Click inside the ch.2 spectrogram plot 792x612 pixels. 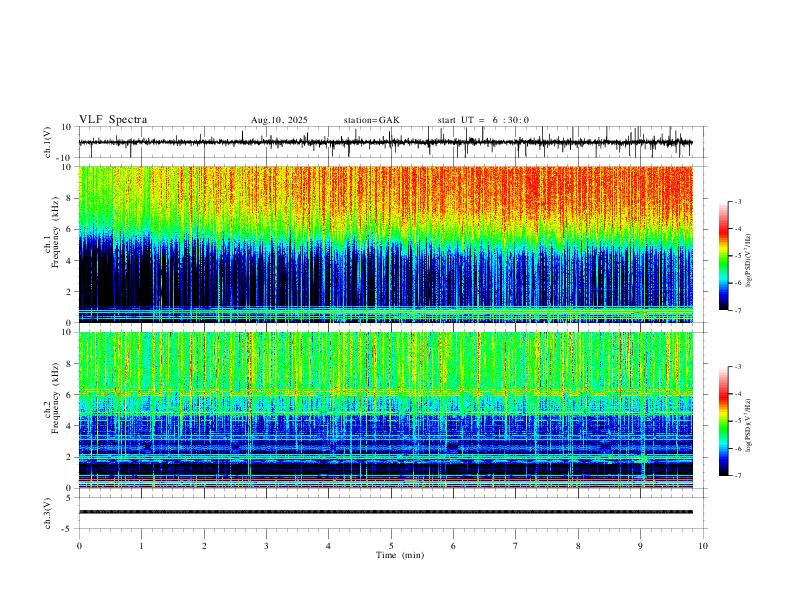(385, 410)
